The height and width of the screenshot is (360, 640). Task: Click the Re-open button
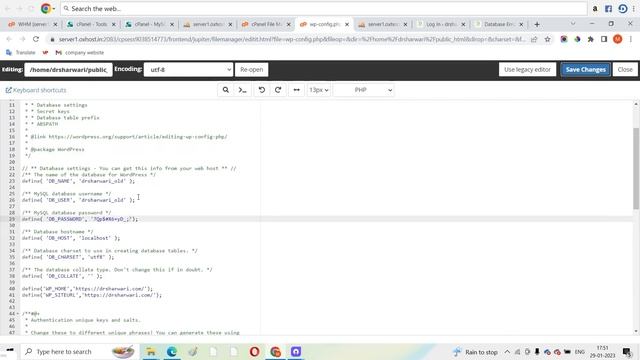tap(251, 69)
